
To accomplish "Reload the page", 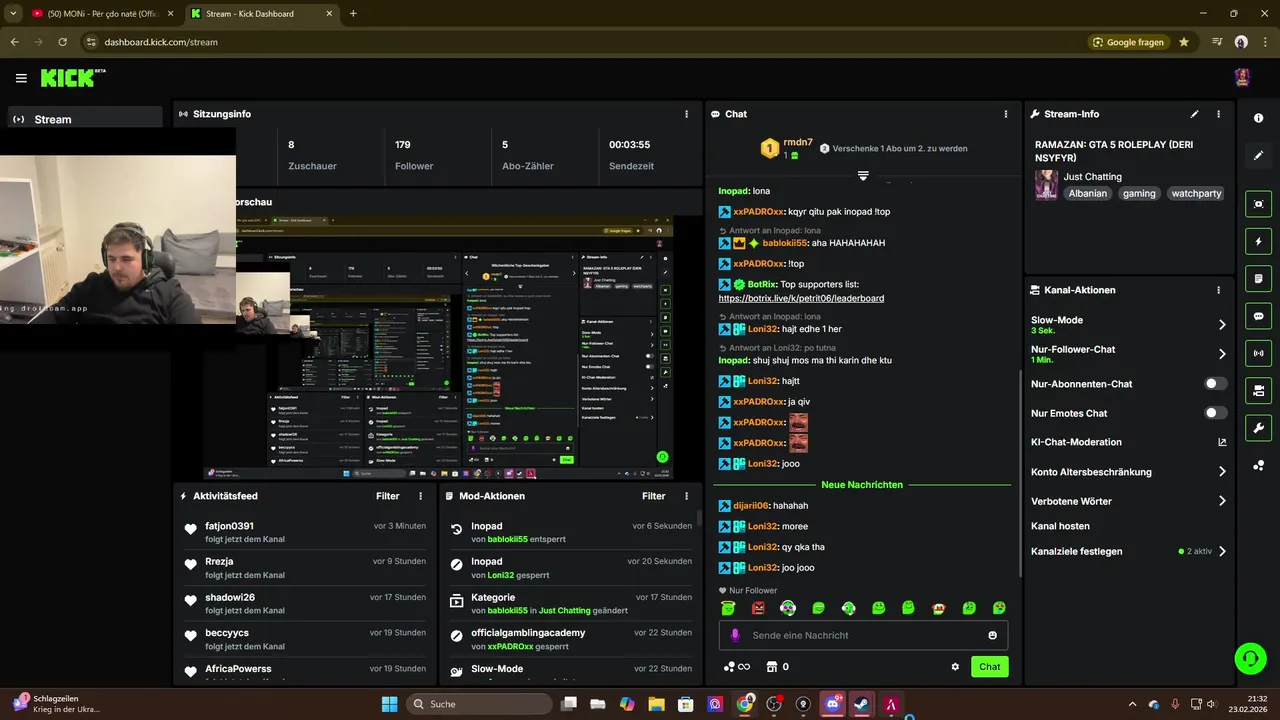I will (63, 42).
